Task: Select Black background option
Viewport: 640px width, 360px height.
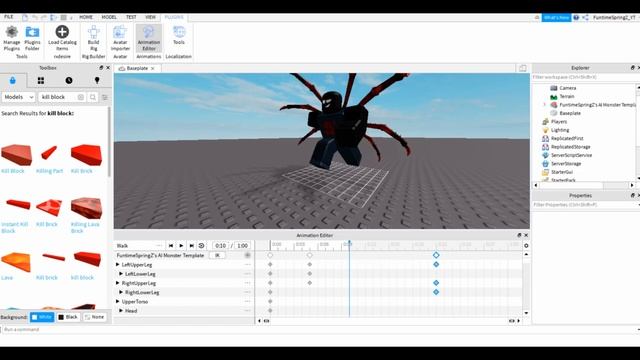Action: click(x=68, y=317)
